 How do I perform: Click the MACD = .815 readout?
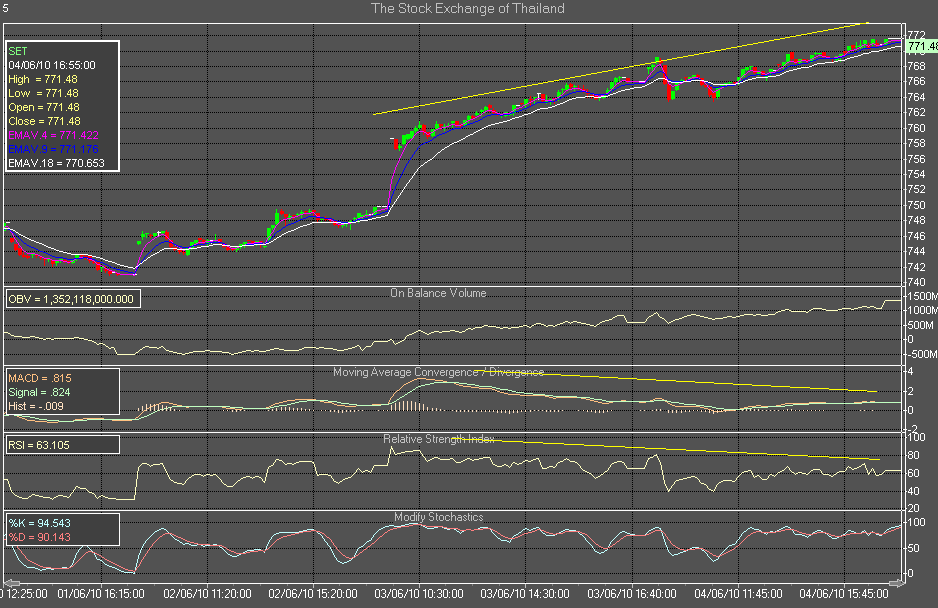(40, 378)
